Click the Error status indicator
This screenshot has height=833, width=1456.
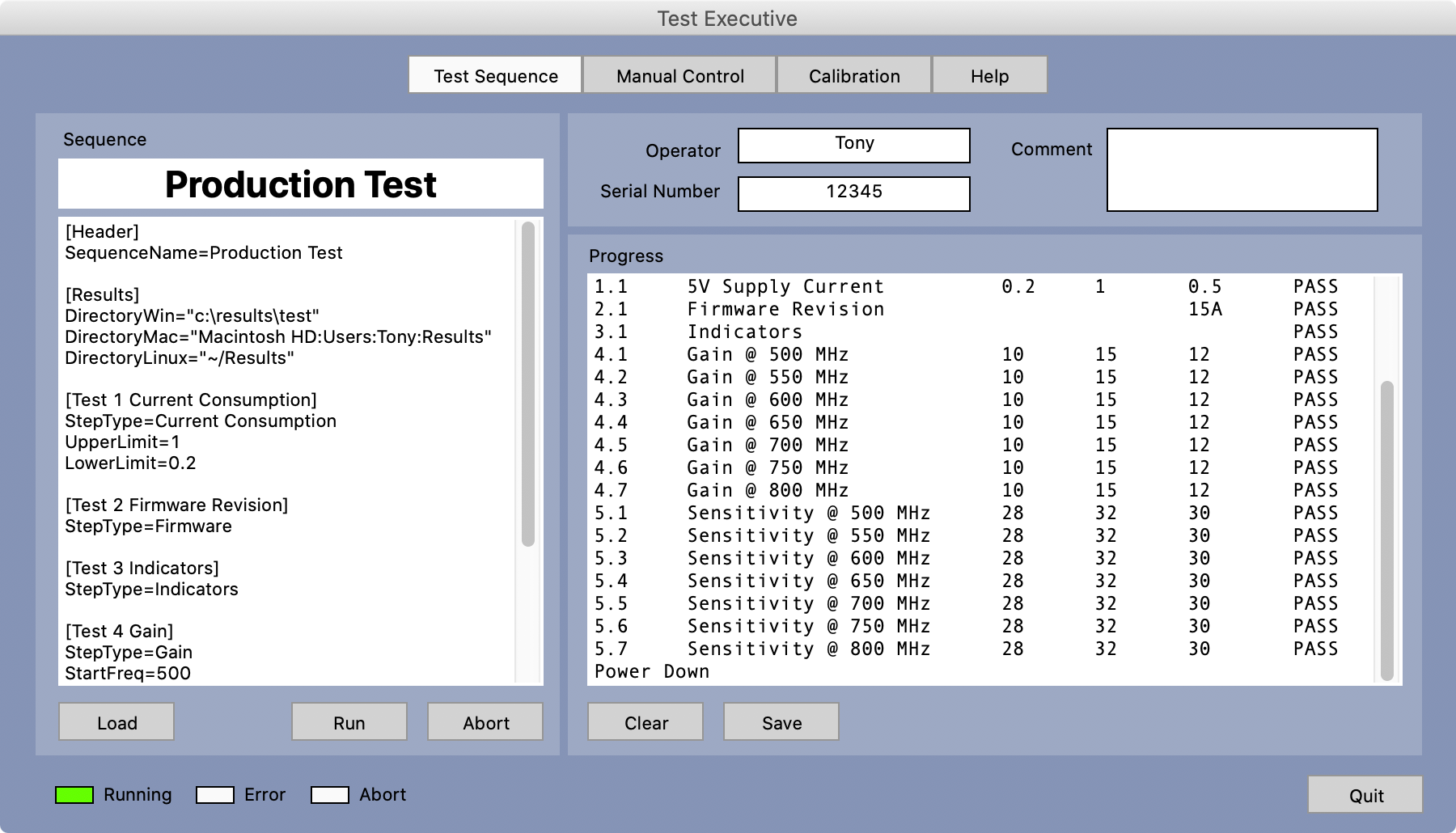(215, 795)
